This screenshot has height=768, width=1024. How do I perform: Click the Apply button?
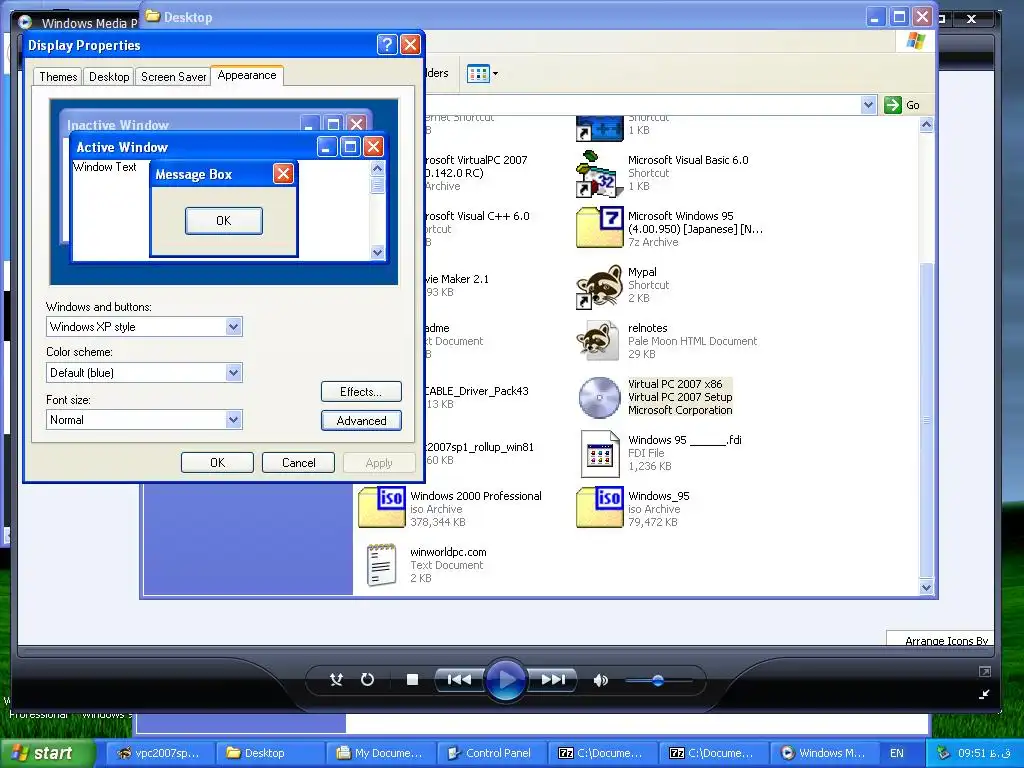pos(379,462)
